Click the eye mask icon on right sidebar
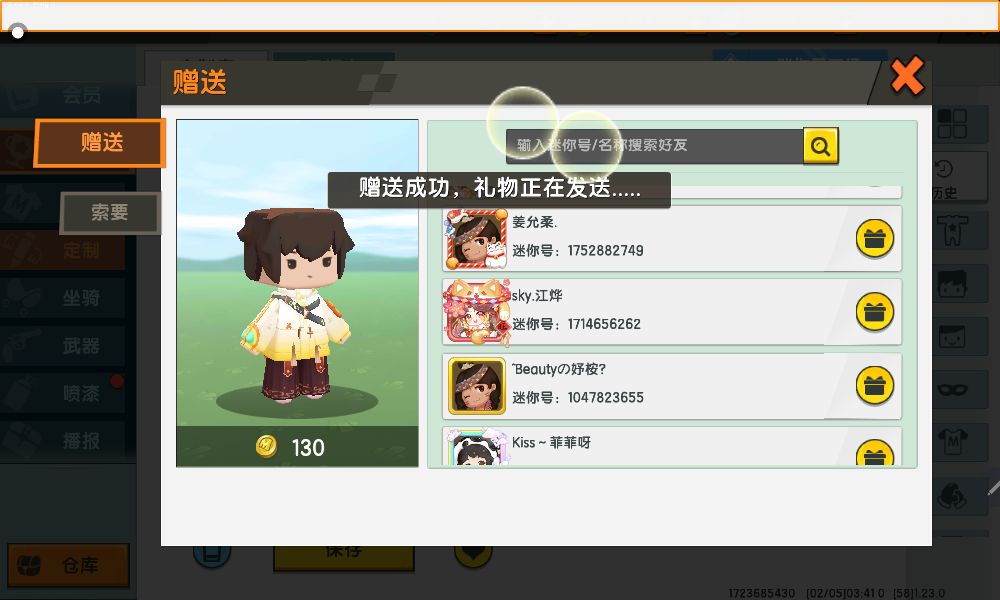This screenshot has height=600, width=1000. coord(952,389)
